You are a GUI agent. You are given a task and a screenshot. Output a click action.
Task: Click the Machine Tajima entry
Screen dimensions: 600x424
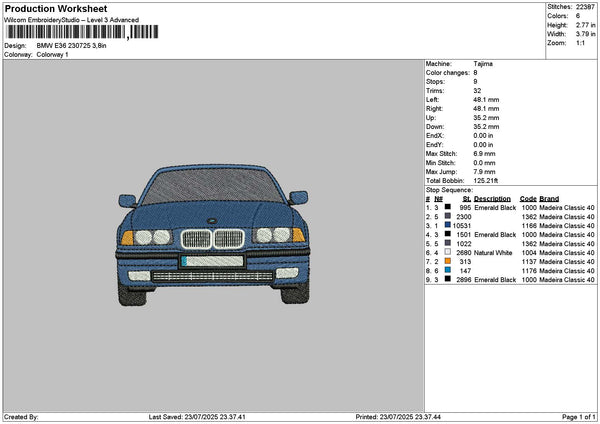(482, 63)
